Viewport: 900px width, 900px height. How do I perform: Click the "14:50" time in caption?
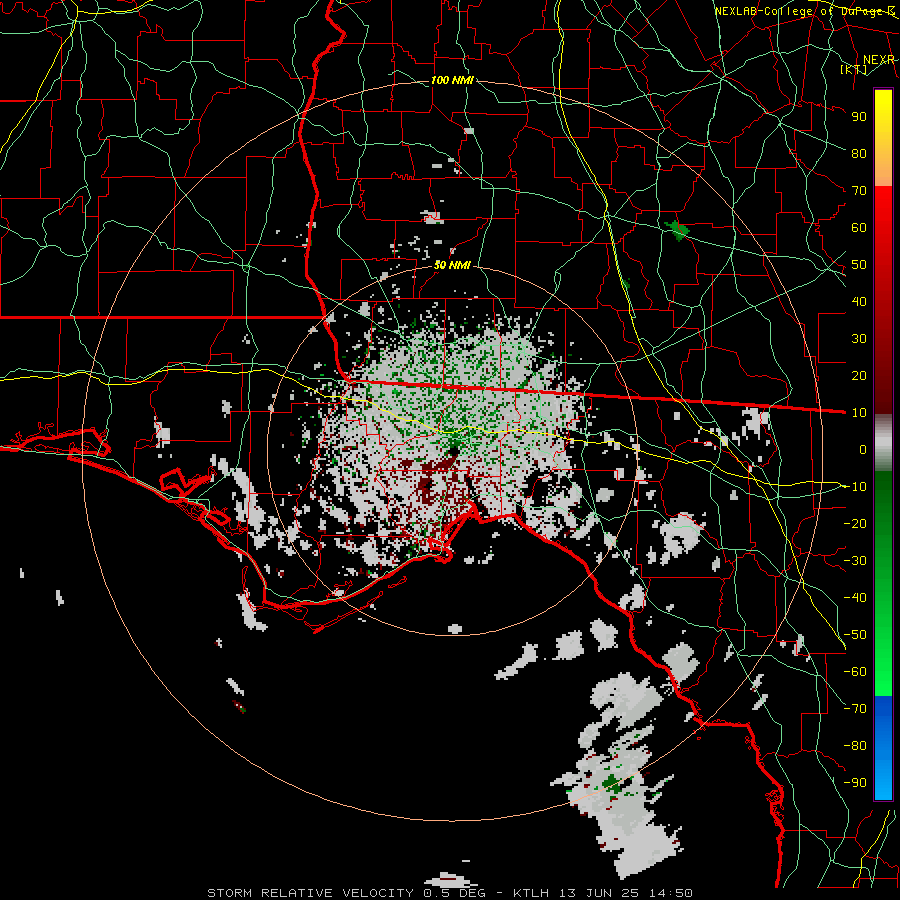671,893
